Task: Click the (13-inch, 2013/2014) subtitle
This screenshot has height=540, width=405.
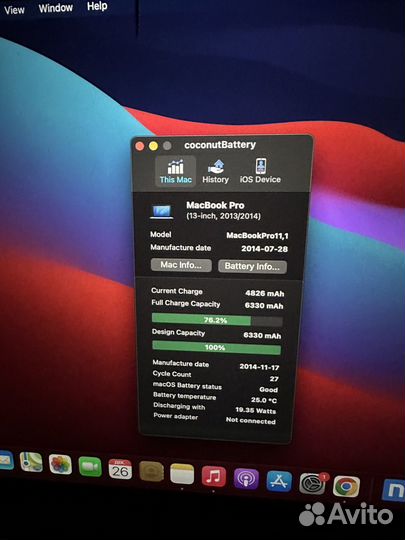Action: point(224,216)
